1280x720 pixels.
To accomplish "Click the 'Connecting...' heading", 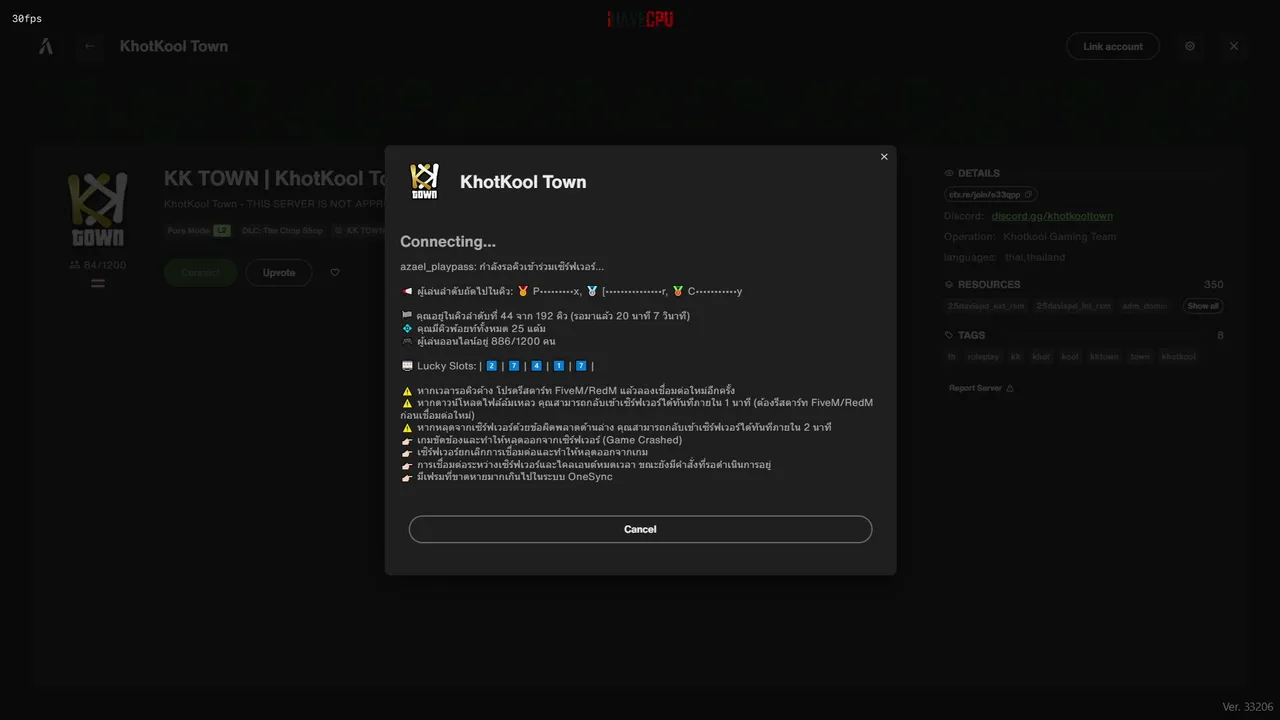I will click(x=448, y=242).
